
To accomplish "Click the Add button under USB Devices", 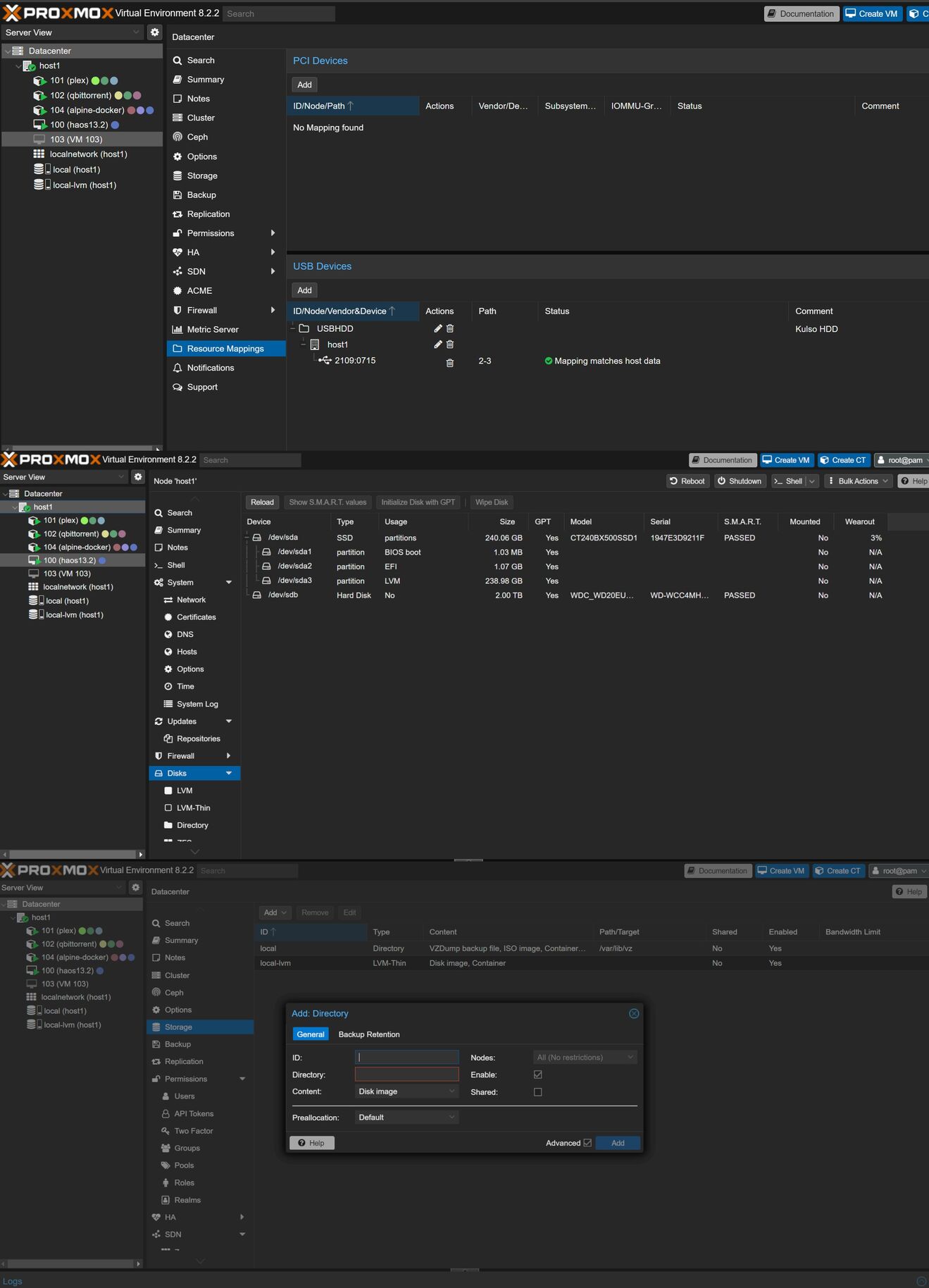I will tap(304, 290).
